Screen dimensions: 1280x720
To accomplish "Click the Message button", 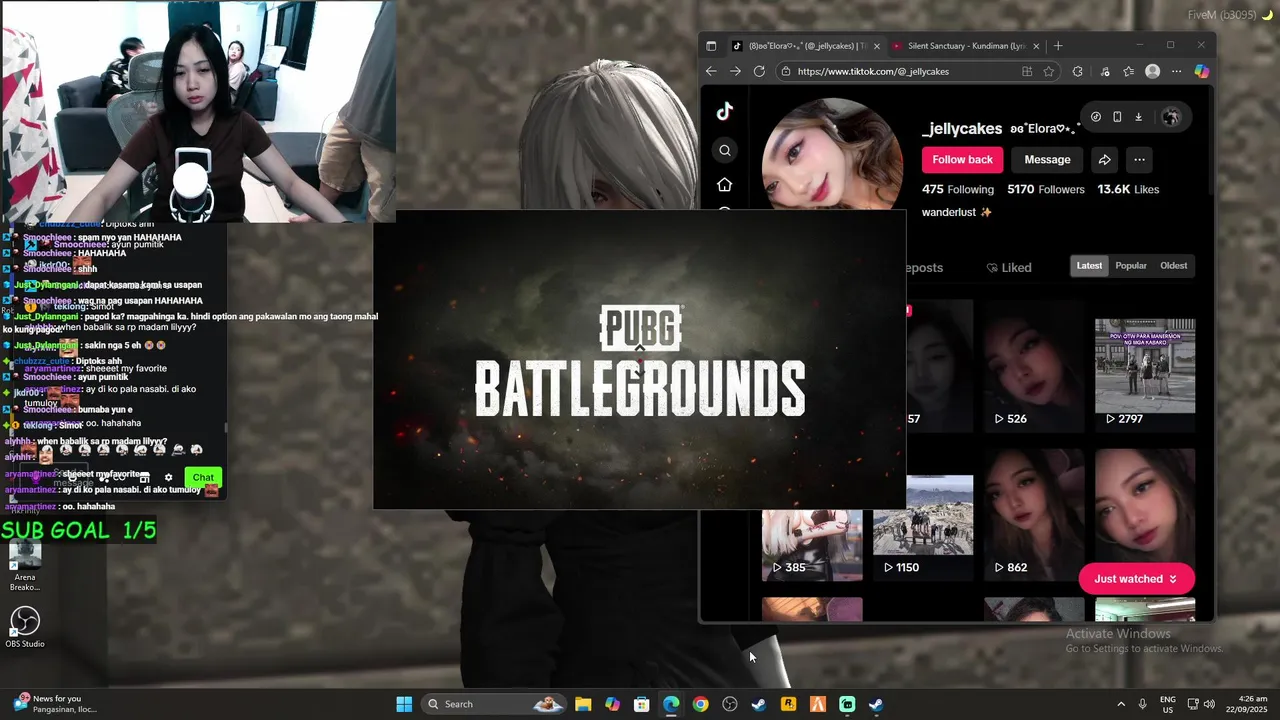I will (1047, 160).
